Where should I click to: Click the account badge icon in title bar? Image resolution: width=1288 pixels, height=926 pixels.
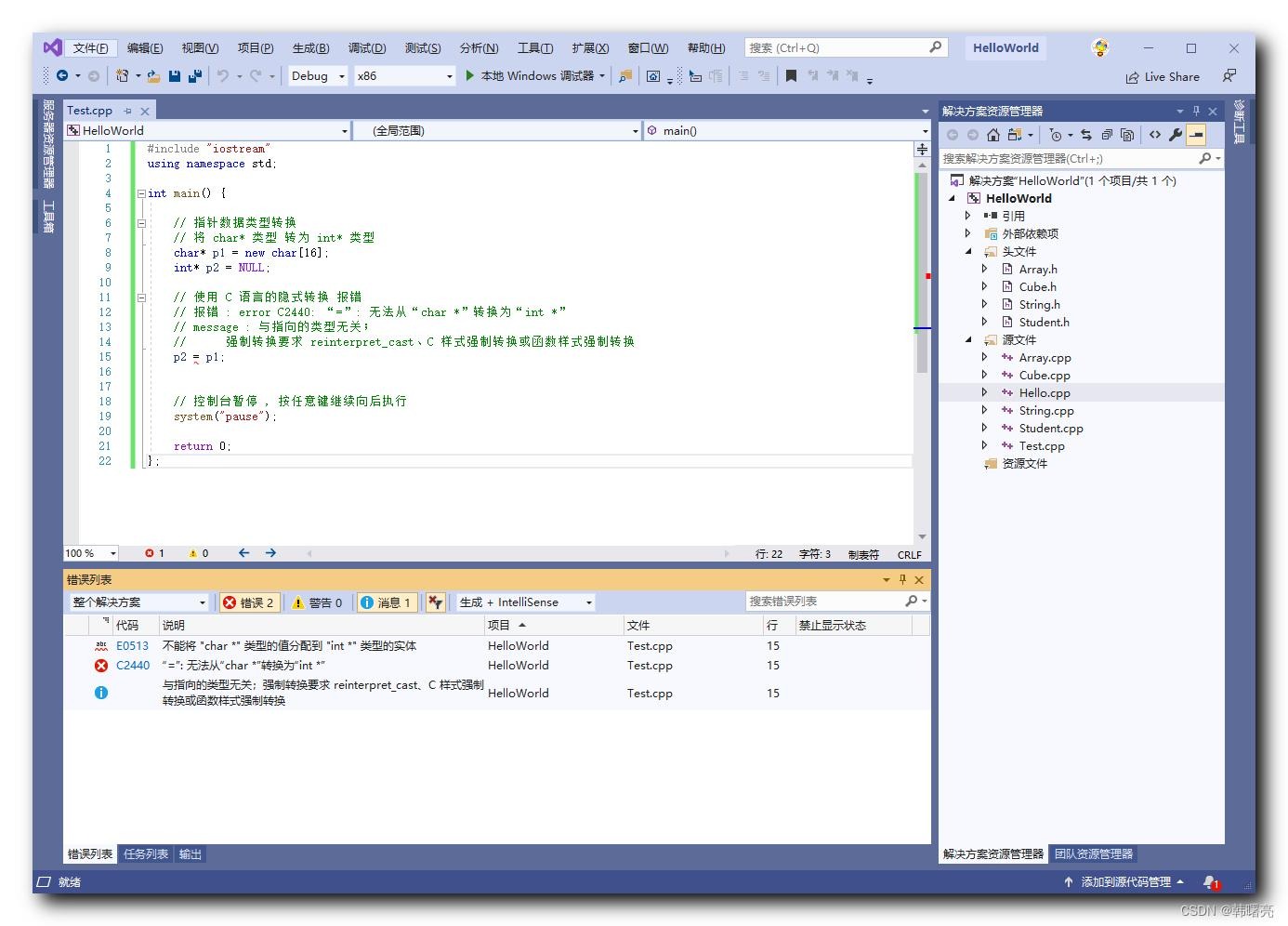[x=1100, y=47]
